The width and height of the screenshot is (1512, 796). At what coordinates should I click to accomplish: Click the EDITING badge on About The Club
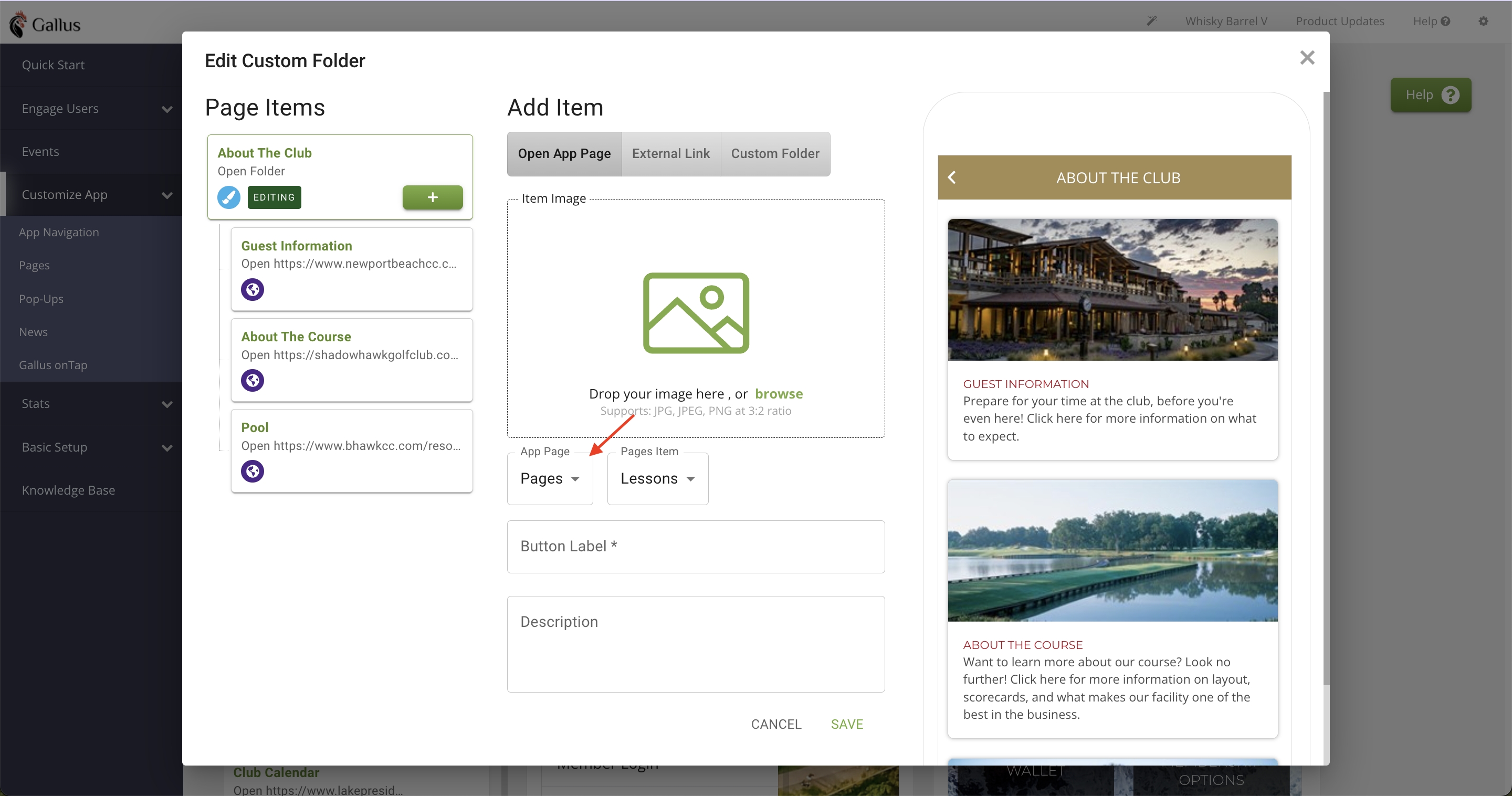pyautogui.click(x=274, y=197)
